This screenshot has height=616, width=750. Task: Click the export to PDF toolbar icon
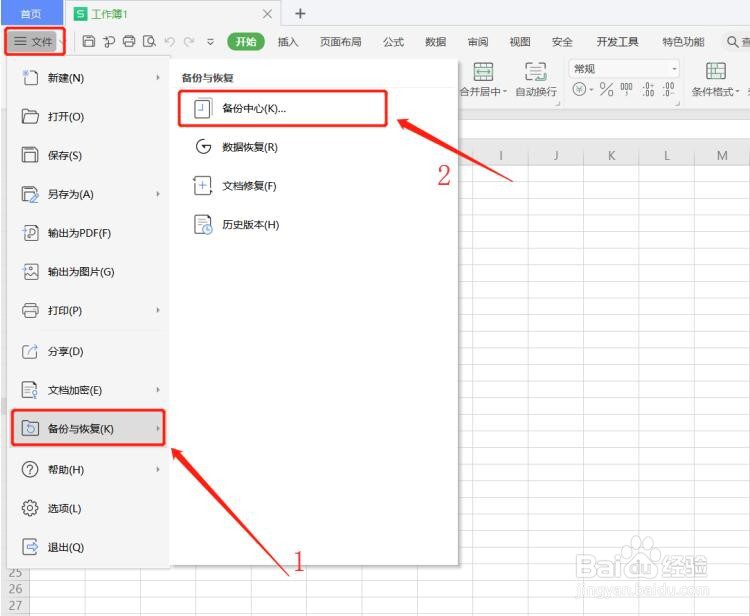109,42
